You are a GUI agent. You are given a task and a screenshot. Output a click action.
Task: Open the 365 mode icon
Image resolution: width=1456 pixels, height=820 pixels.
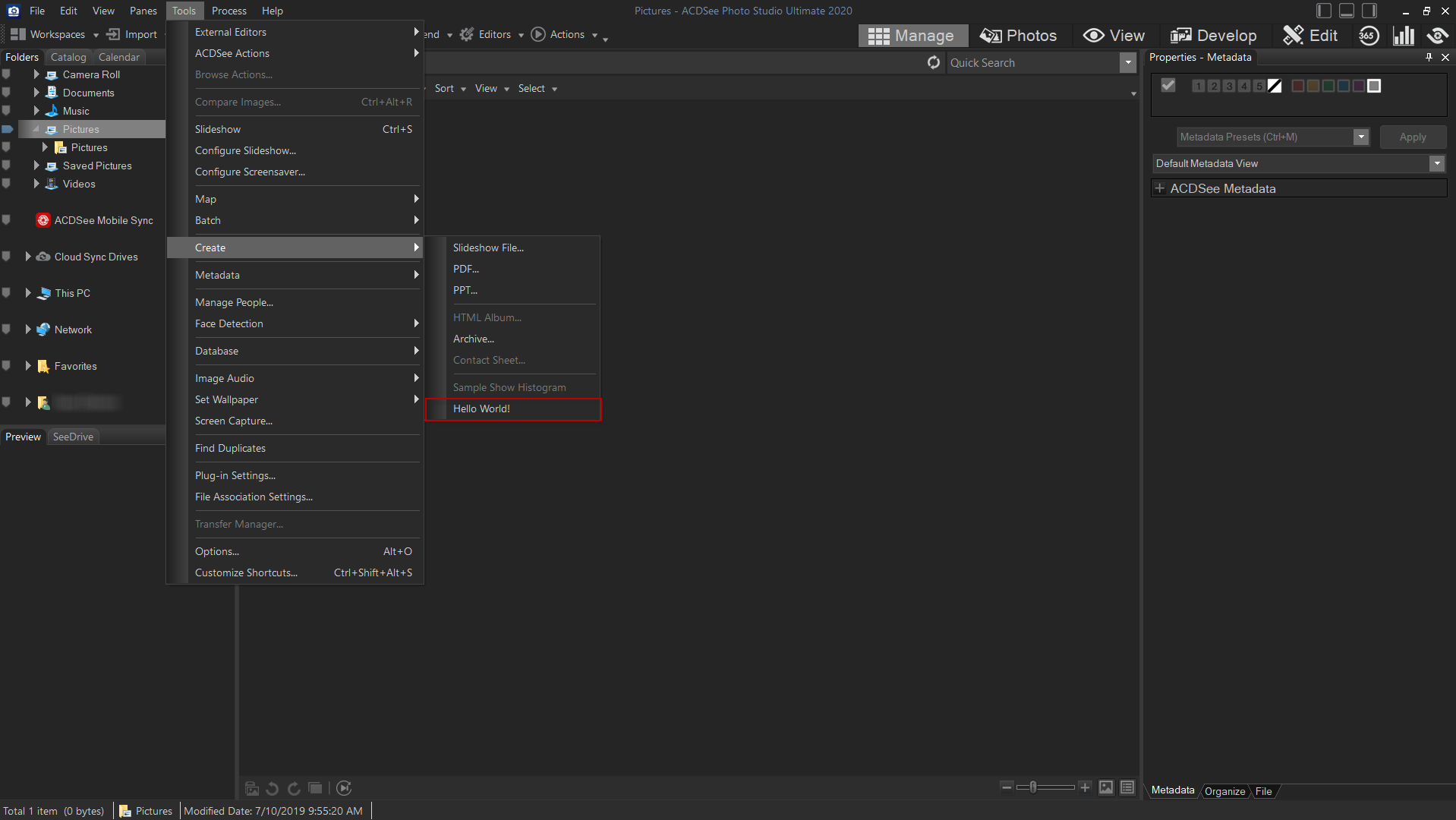1369,36
